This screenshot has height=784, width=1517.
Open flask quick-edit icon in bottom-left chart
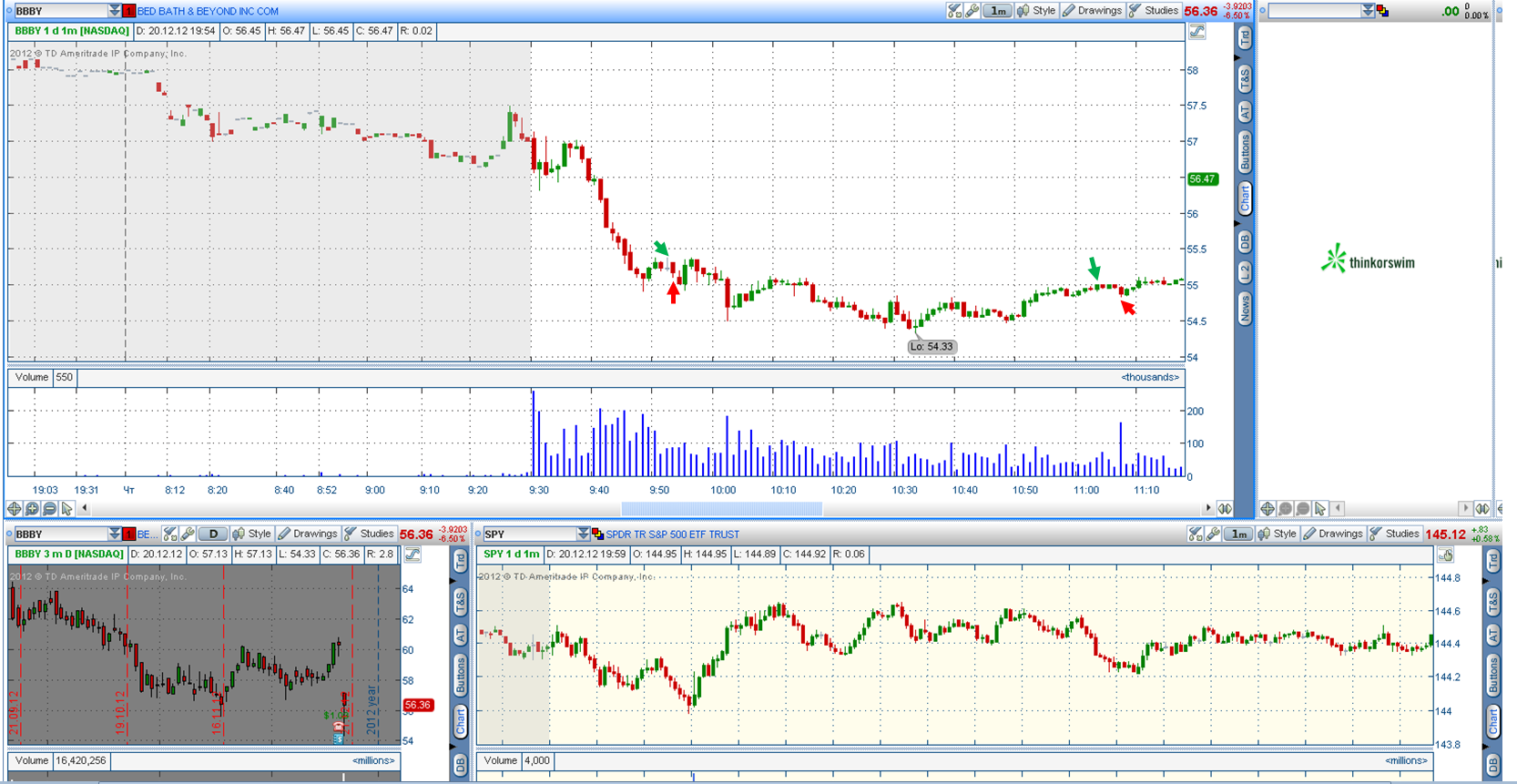click(170, 534)
